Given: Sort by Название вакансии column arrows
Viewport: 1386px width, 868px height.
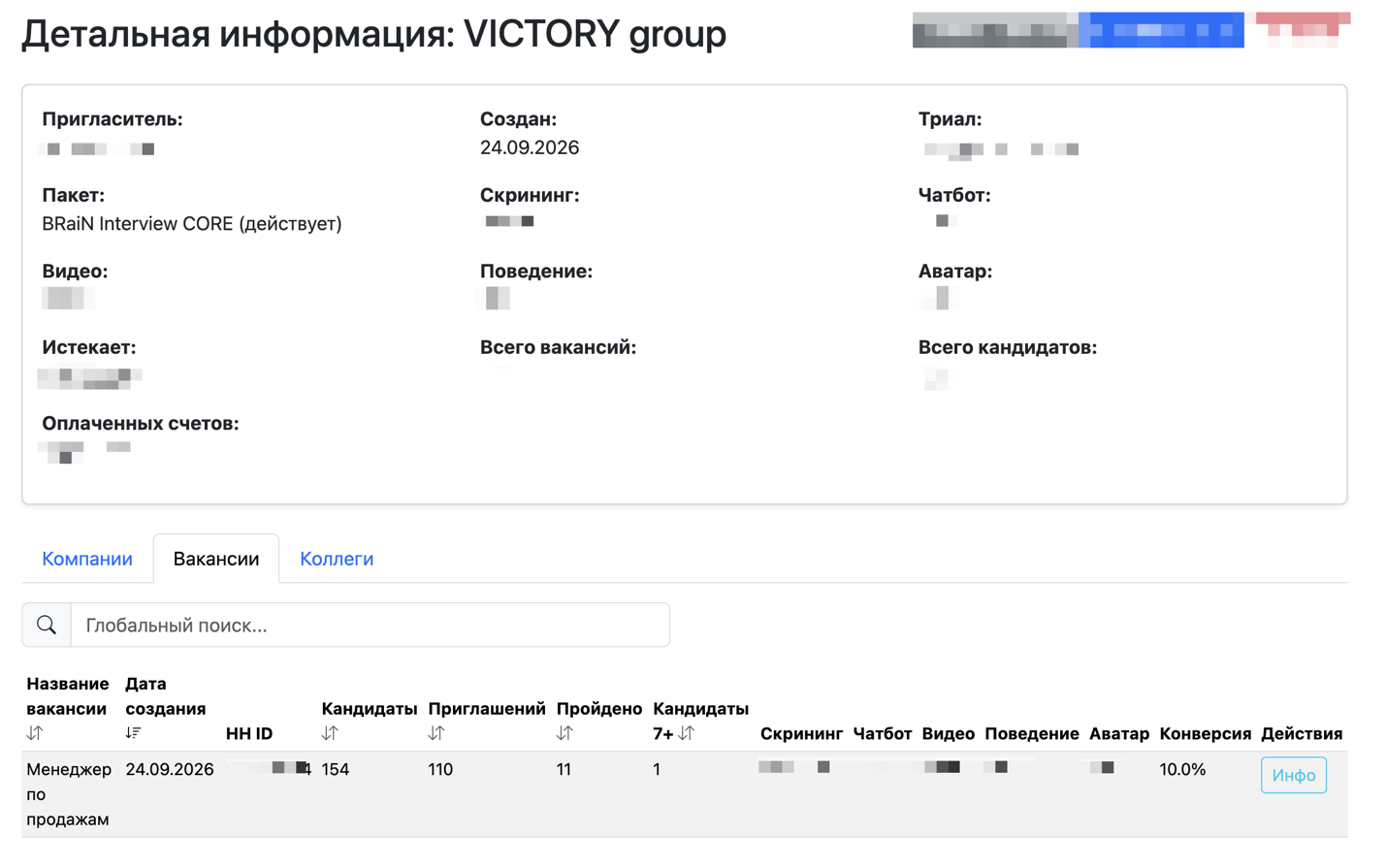Looking at the screenshot, I should pos(35,733).
